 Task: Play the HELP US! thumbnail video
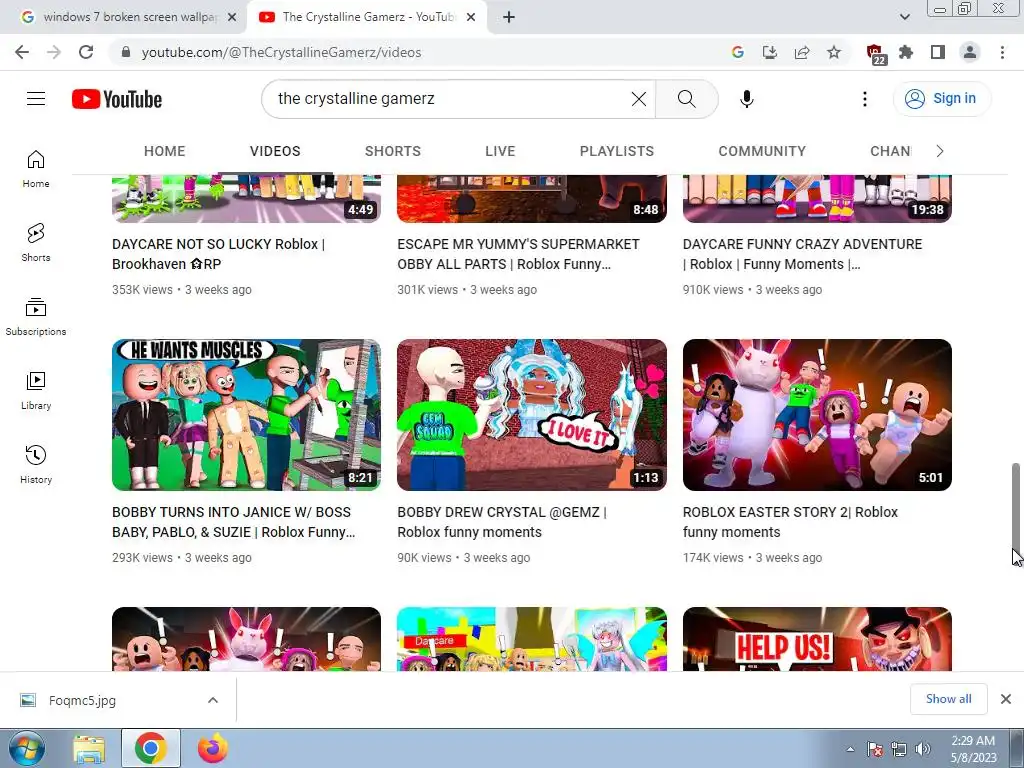[x=817, y=639]
